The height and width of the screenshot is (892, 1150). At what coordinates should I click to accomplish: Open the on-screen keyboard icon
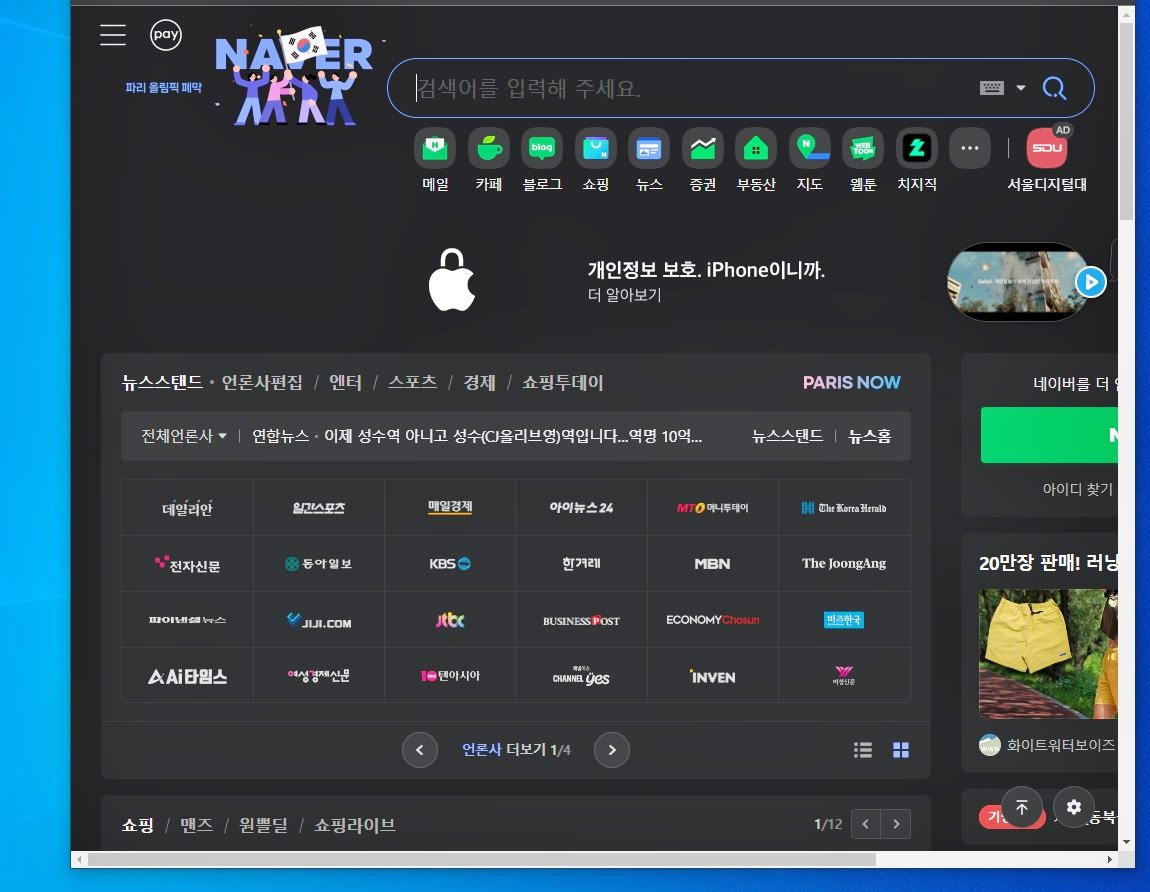coord(992,88)
